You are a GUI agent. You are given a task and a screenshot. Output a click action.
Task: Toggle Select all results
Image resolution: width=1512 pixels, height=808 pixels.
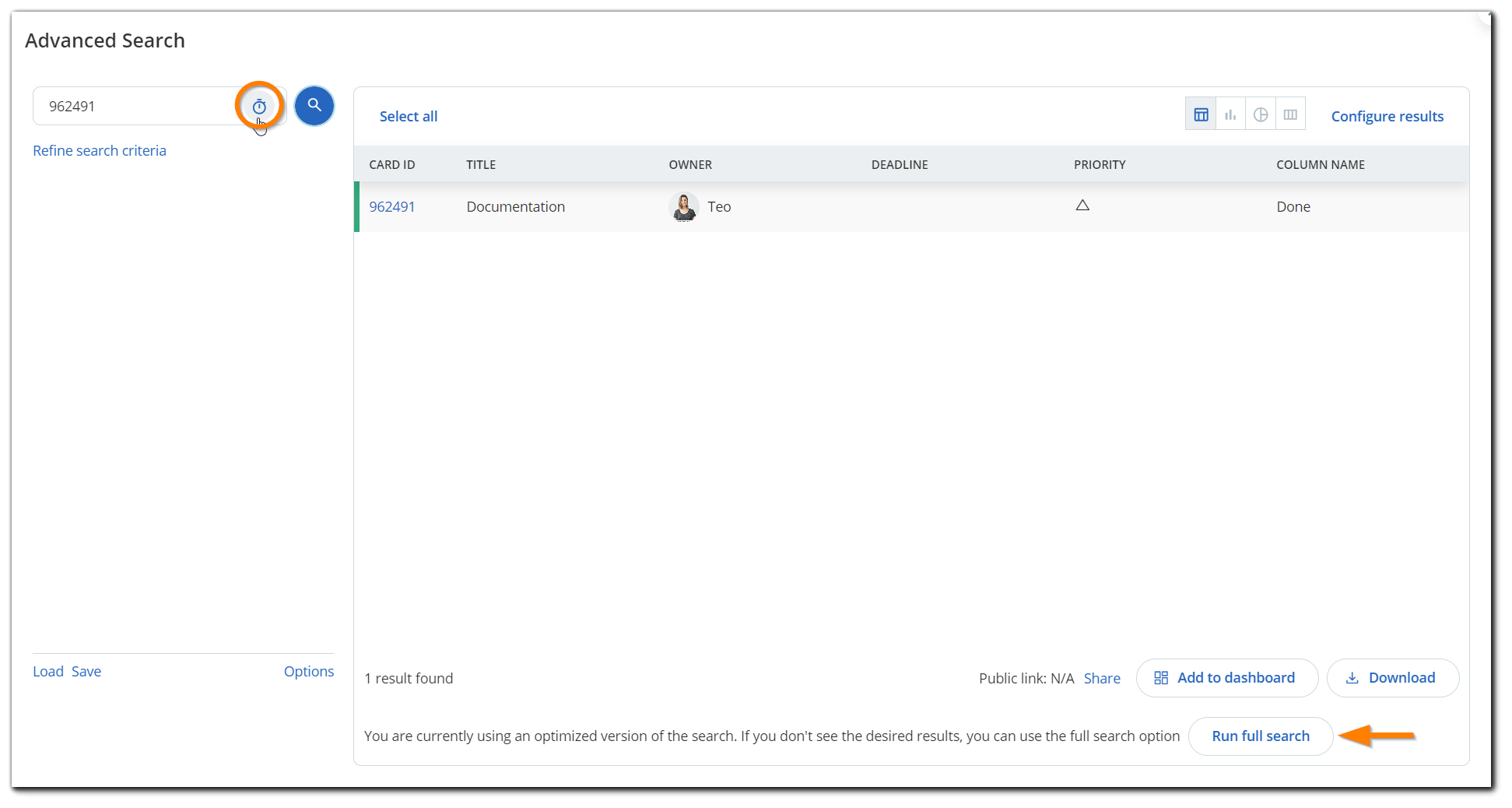pos(408,115)
